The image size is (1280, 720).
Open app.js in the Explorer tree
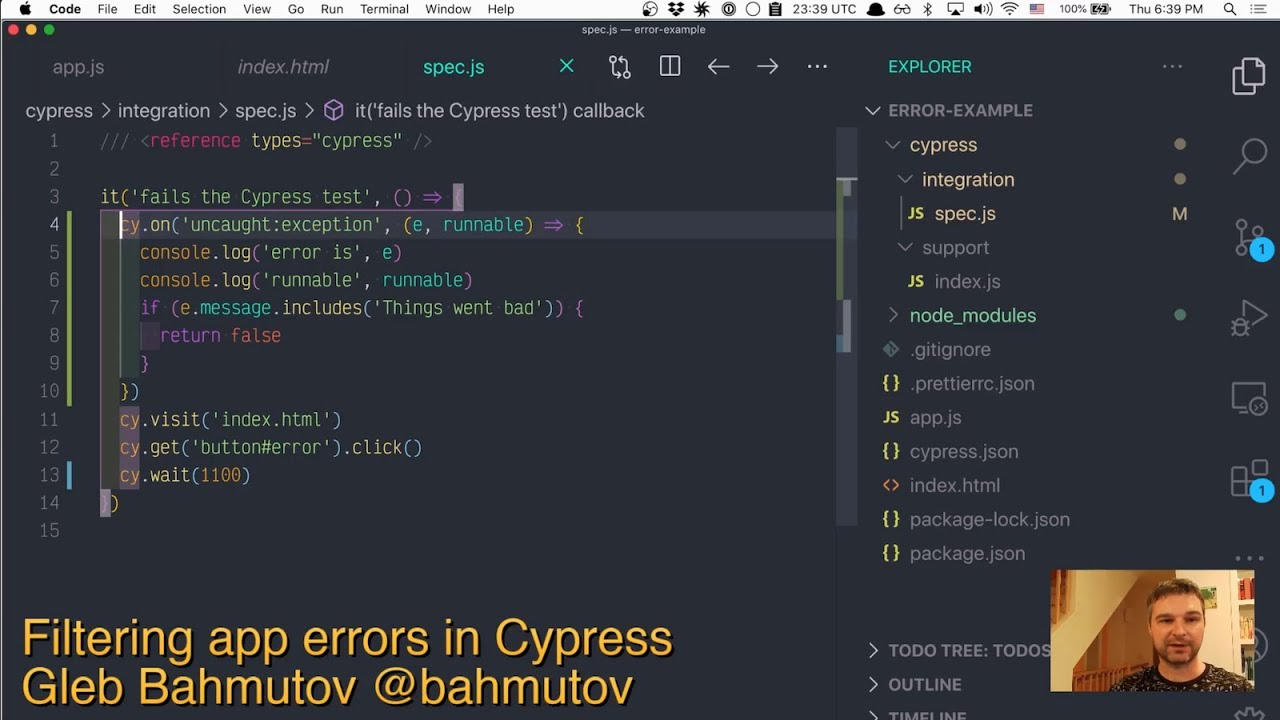(935, 417)
